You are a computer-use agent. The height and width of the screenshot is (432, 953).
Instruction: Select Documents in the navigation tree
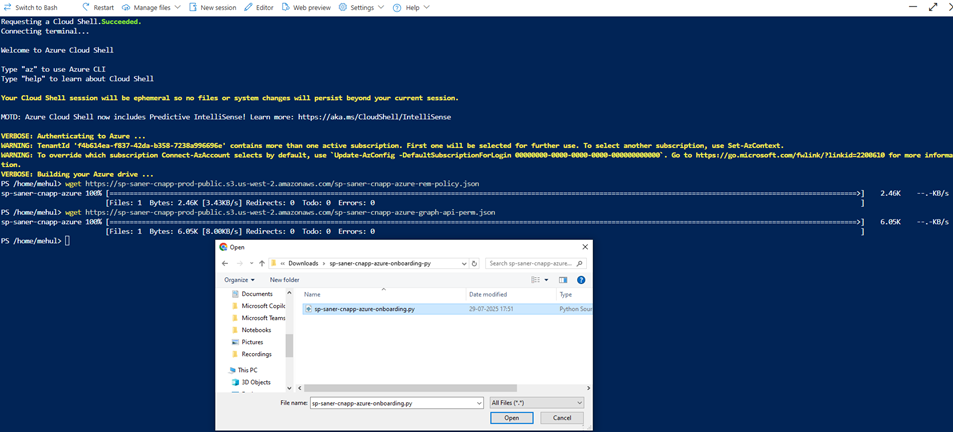point(253,294)
